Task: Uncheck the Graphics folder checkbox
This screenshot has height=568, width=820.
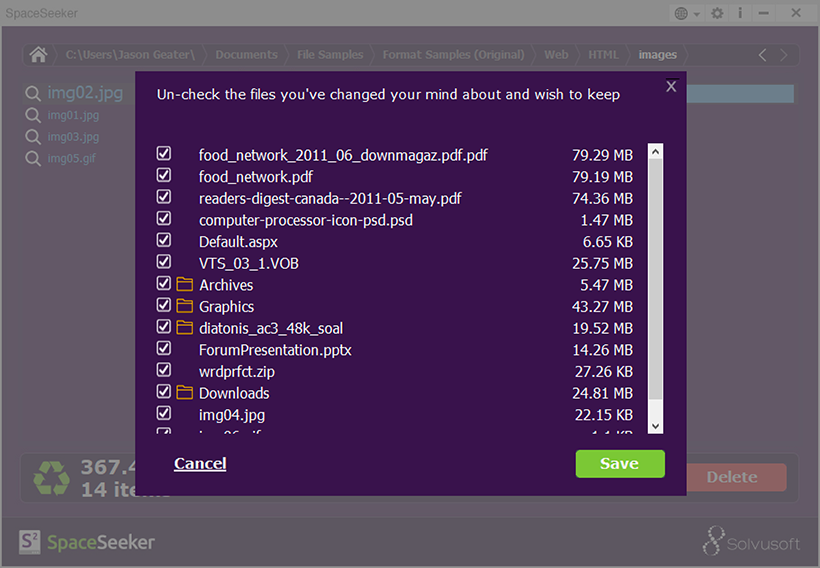Action: 164,305
